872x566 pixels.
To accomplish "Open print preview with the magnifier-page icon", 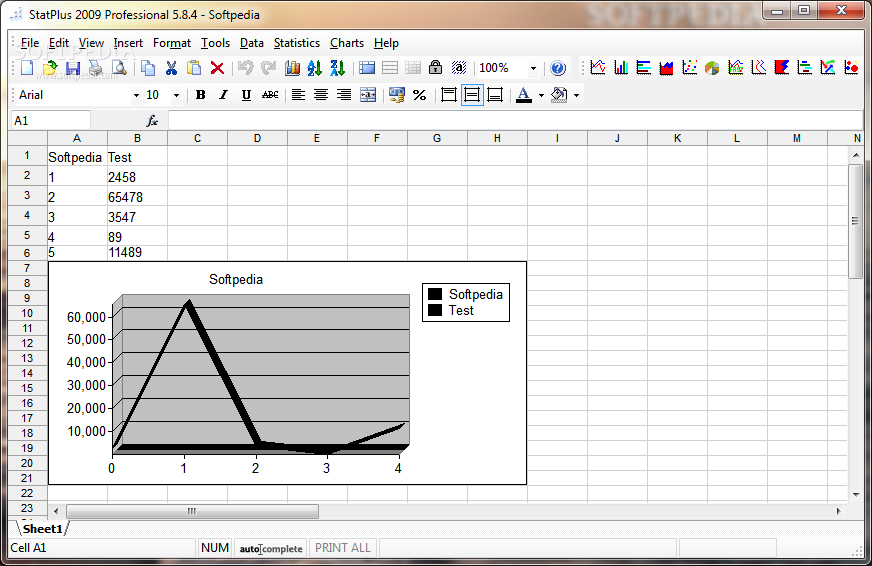I will (x=119, y=68).
